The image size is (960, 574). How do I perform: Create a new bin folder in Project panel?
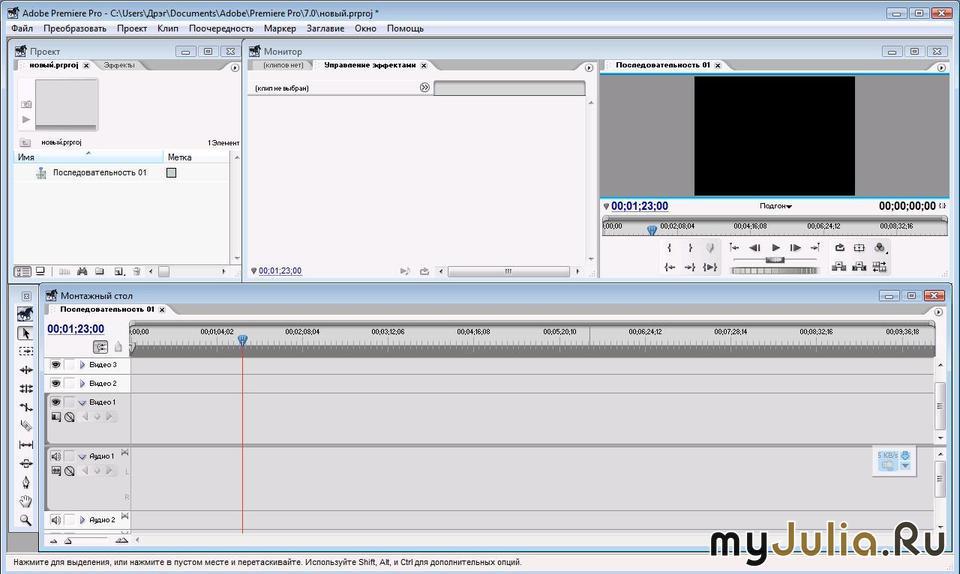coord(100,271)
